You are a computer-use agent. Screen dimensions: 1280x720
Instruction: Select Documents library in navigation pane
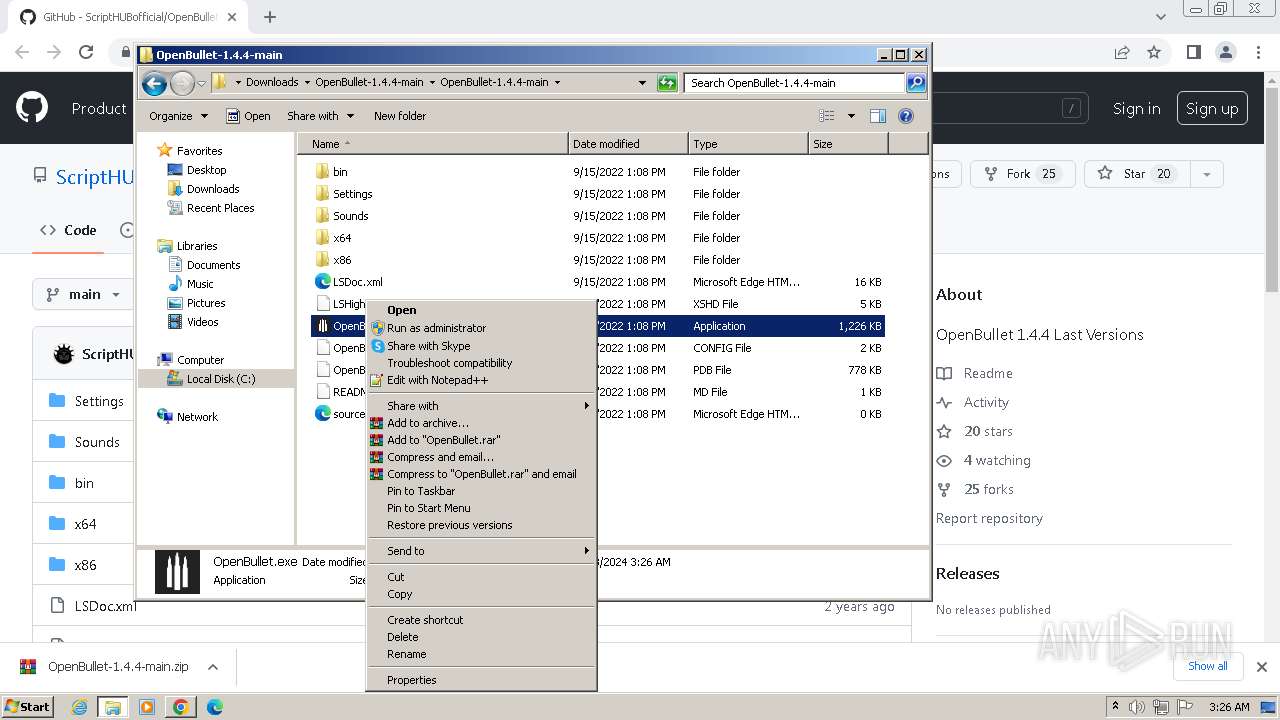pyautogui.click(x=213, y=265)
